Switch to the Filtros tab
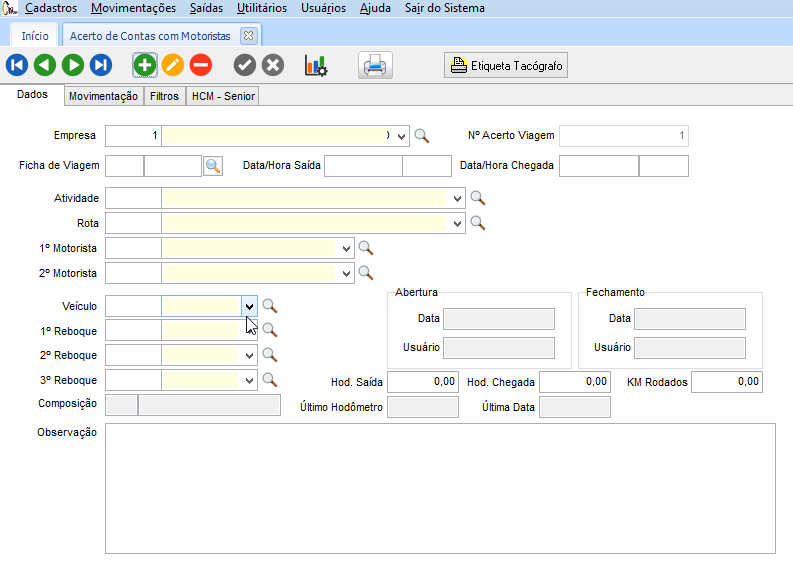 [164, 96]
